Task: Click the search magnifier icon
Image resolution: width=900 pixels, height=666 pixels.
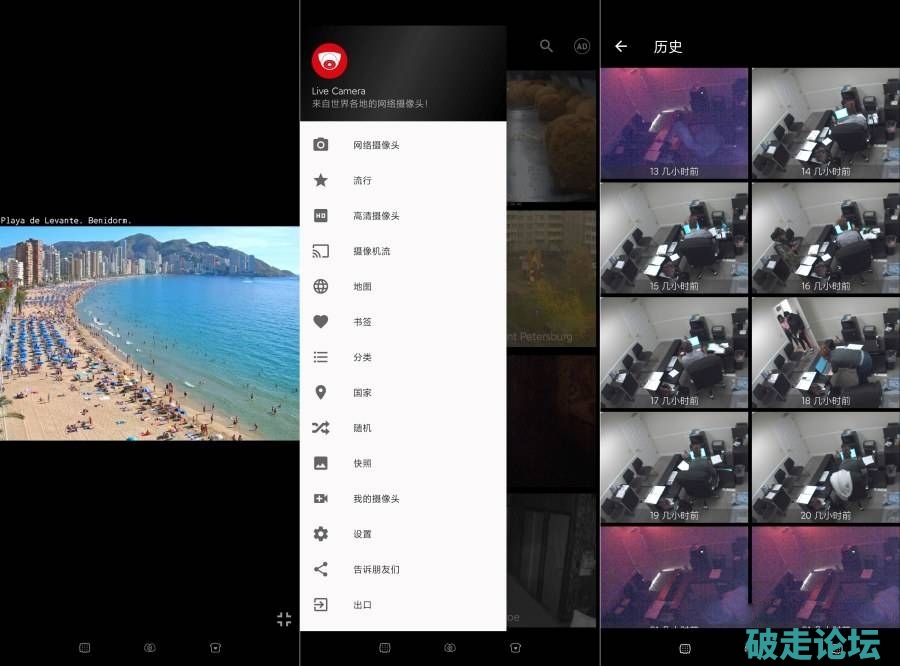Action: coord(546,46)
